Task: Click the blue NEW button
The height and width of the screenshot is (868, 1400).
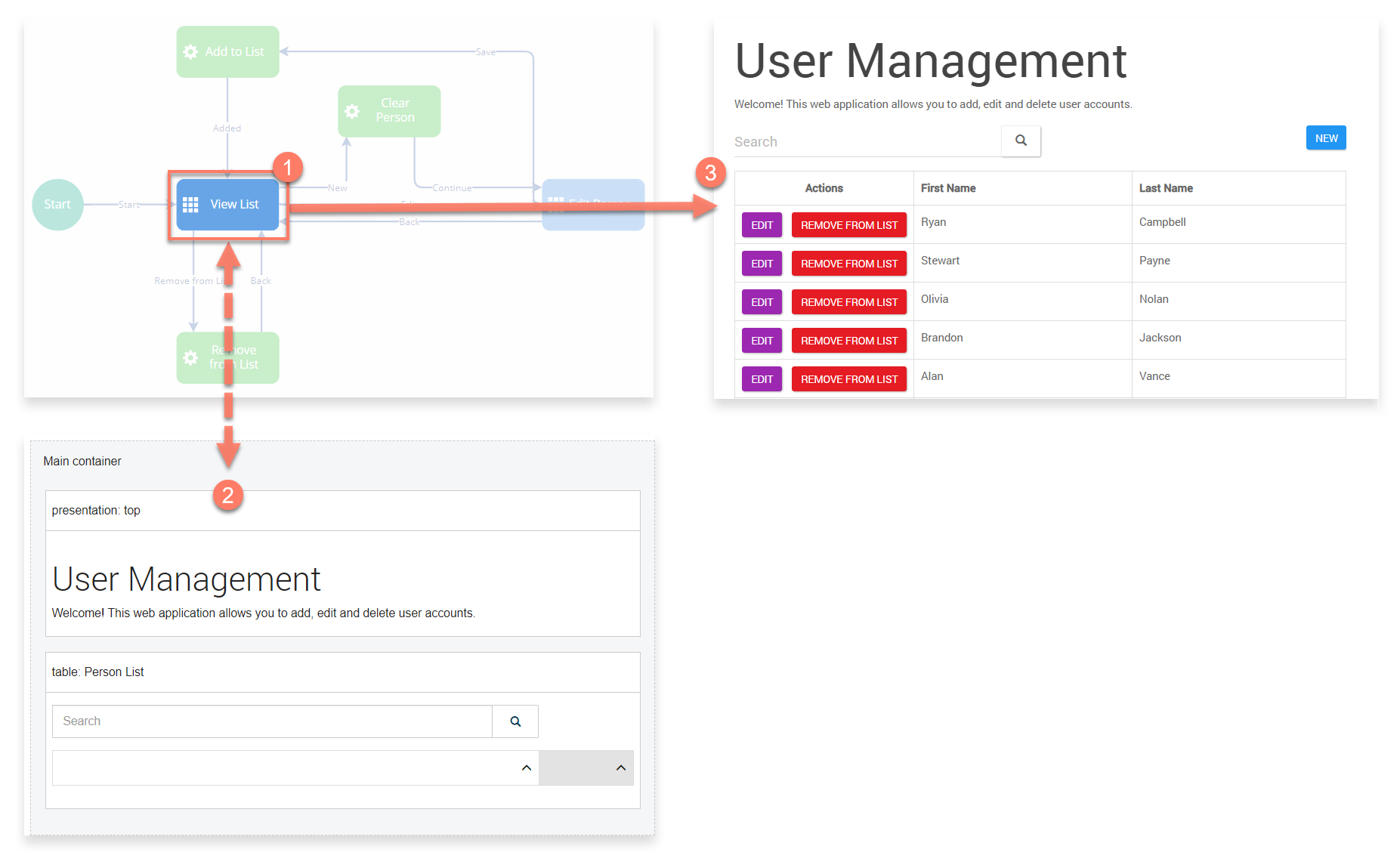Action: tap(1325, 138)
